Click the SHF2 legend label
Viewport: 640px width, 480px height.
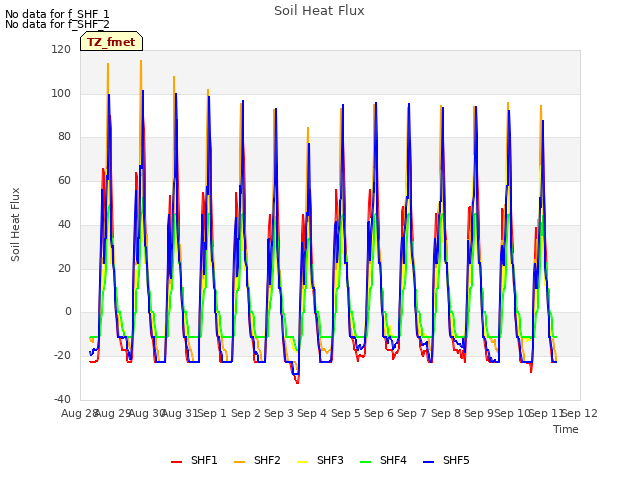coord(267,460)
